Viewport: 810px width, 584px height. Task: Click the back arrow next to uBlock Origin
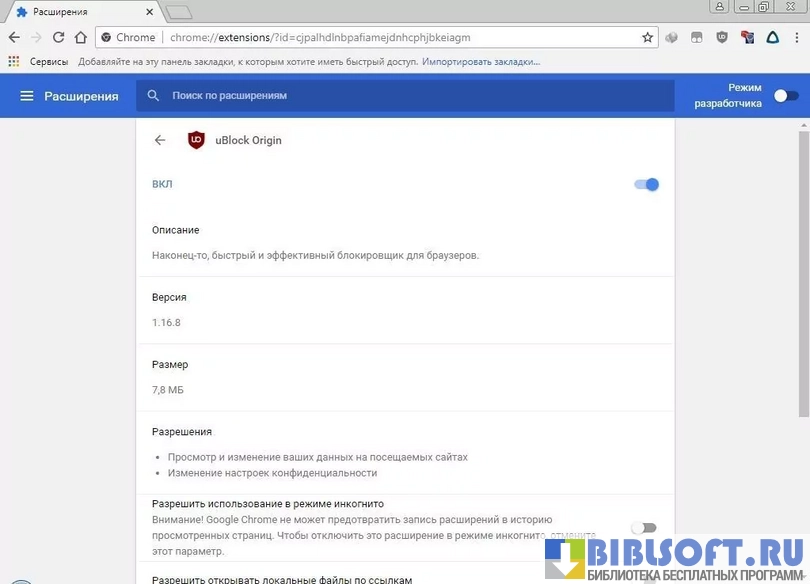pyautogui.click(x=160, y=140)
